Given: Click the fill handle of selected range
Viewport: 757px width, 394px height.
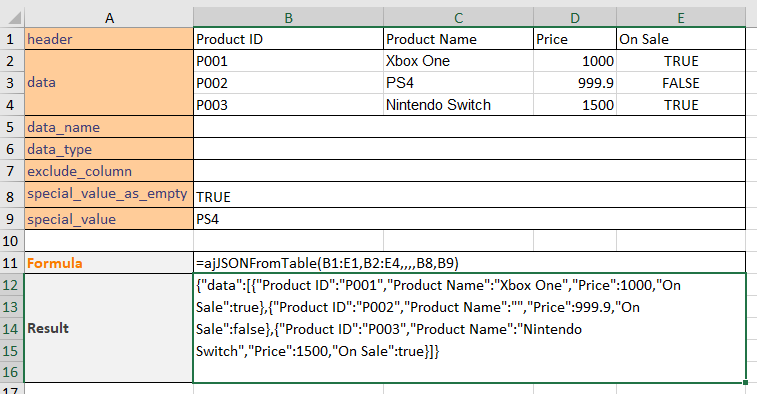Looking at the screenshot, I should pyautogui.click(x=746, y=382).
